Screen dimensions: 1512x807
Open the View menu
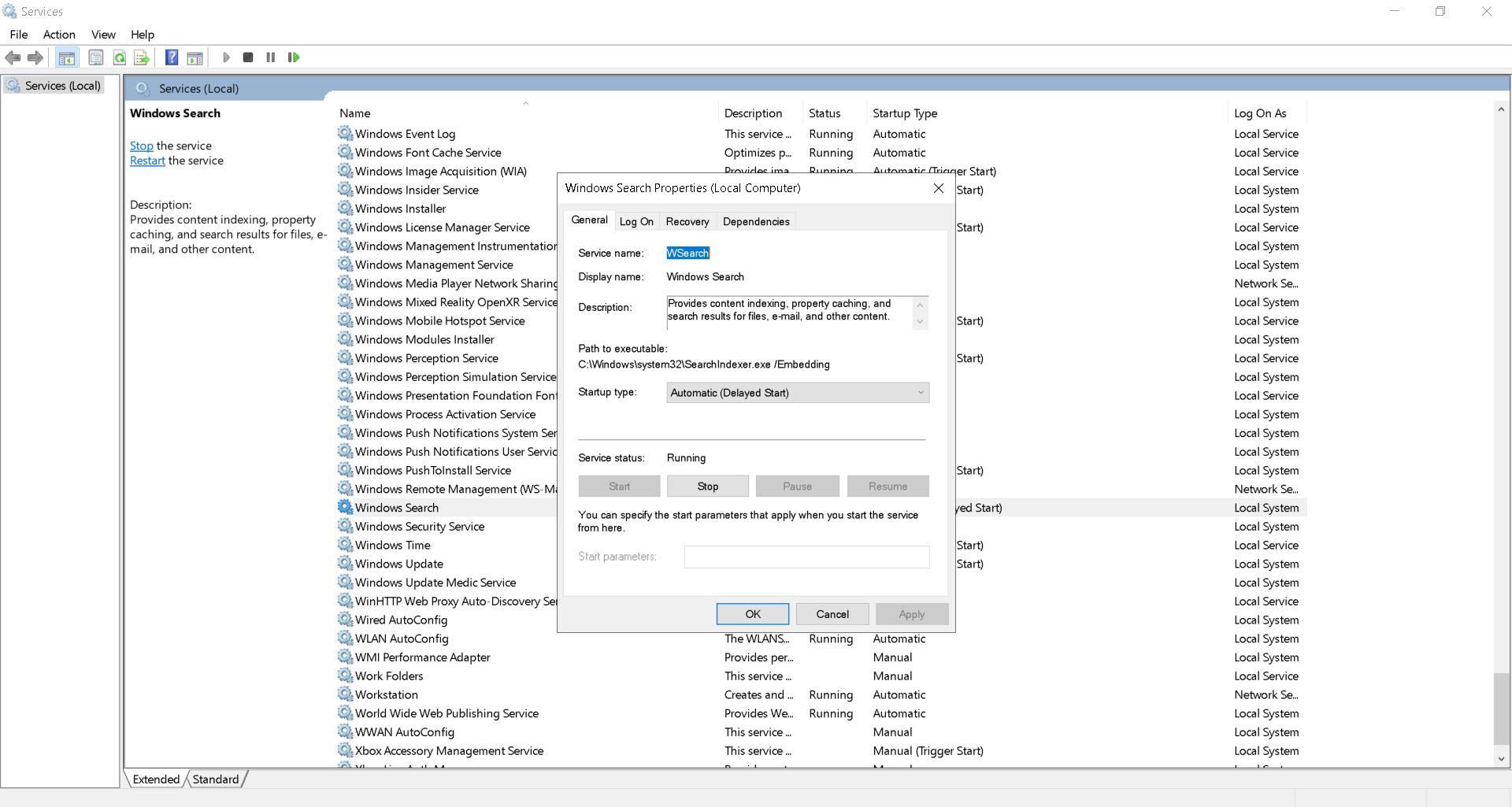[x=103, y=35]
